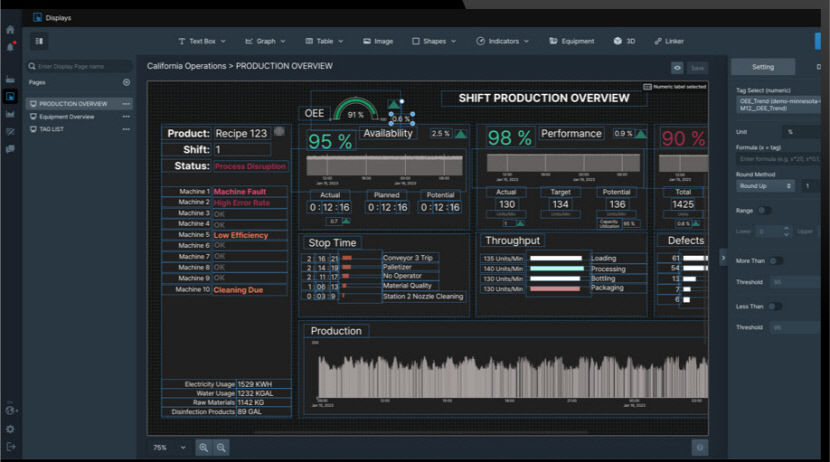
Task: Zoom out on the display canvas
Action: click(x=221, y=448)
